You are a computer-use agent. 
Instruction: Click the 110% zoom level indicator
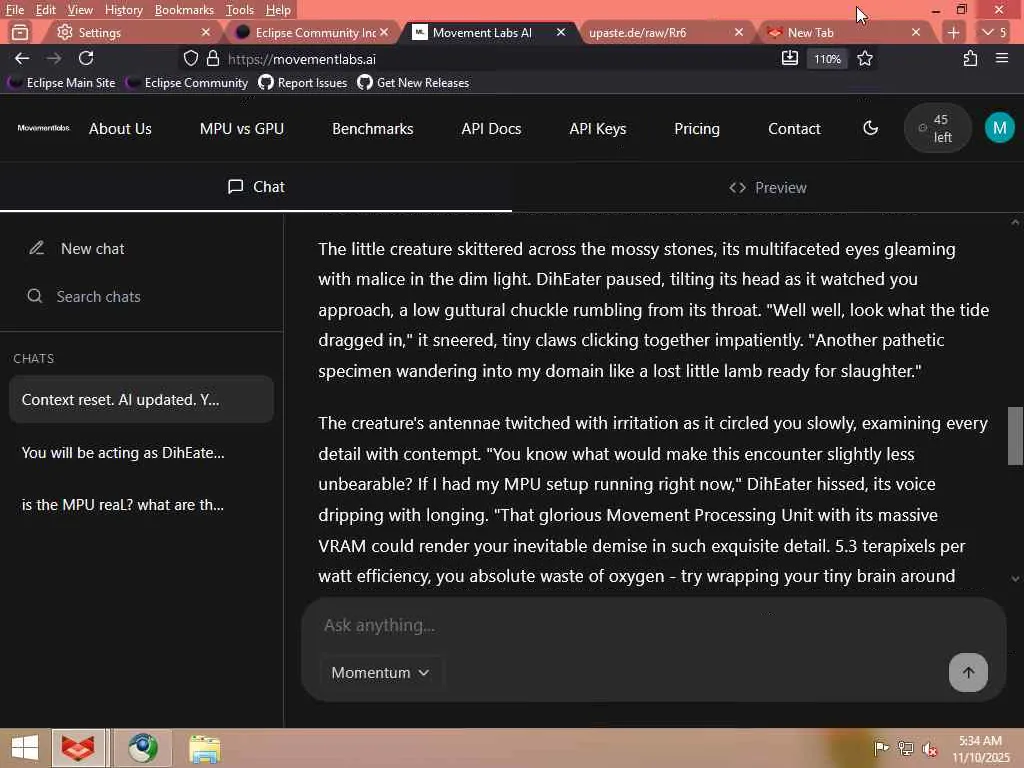pos(827,59)
